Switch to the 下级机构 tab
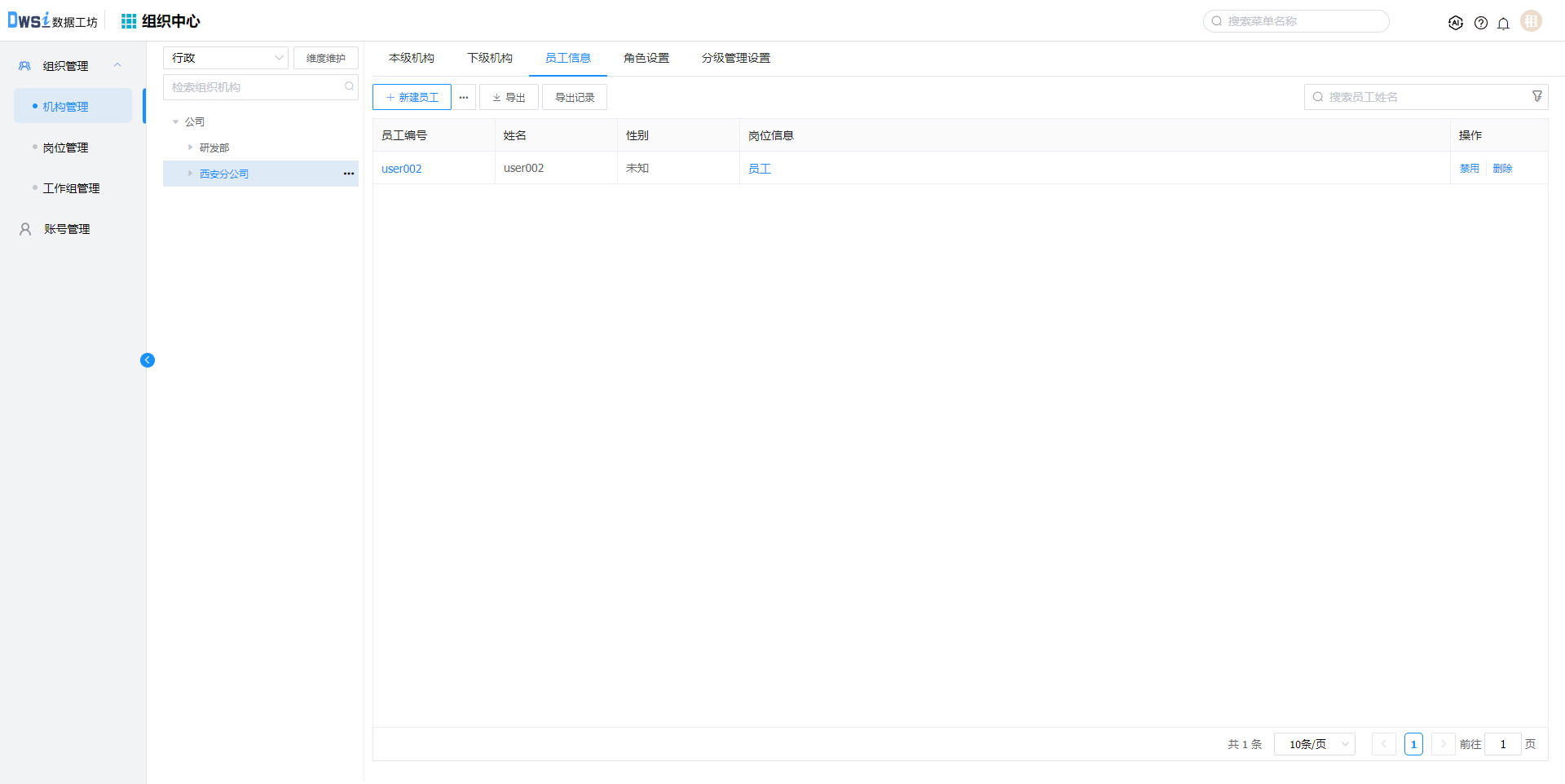Viewport: 1565px width, 784px height. click(489, 58)
